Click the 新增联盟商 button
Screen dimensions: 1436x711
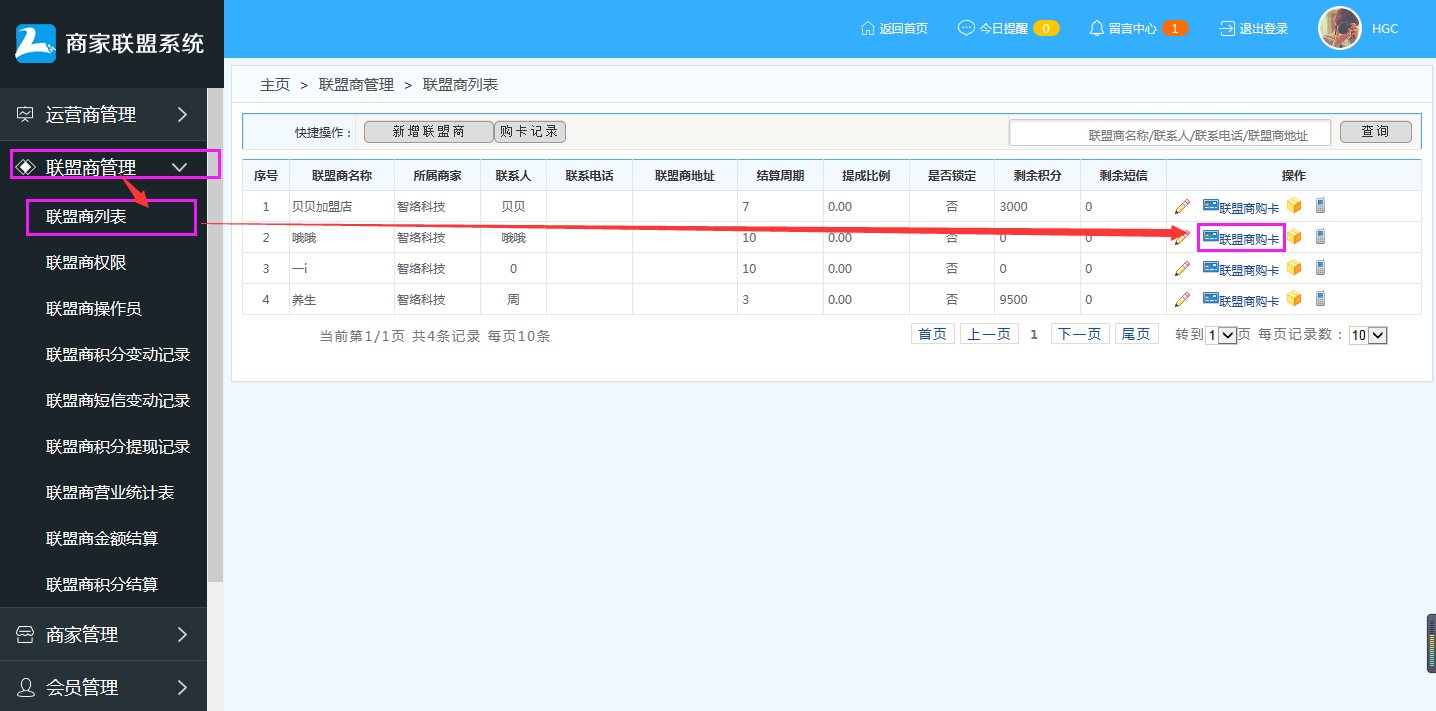pos(428,132)
